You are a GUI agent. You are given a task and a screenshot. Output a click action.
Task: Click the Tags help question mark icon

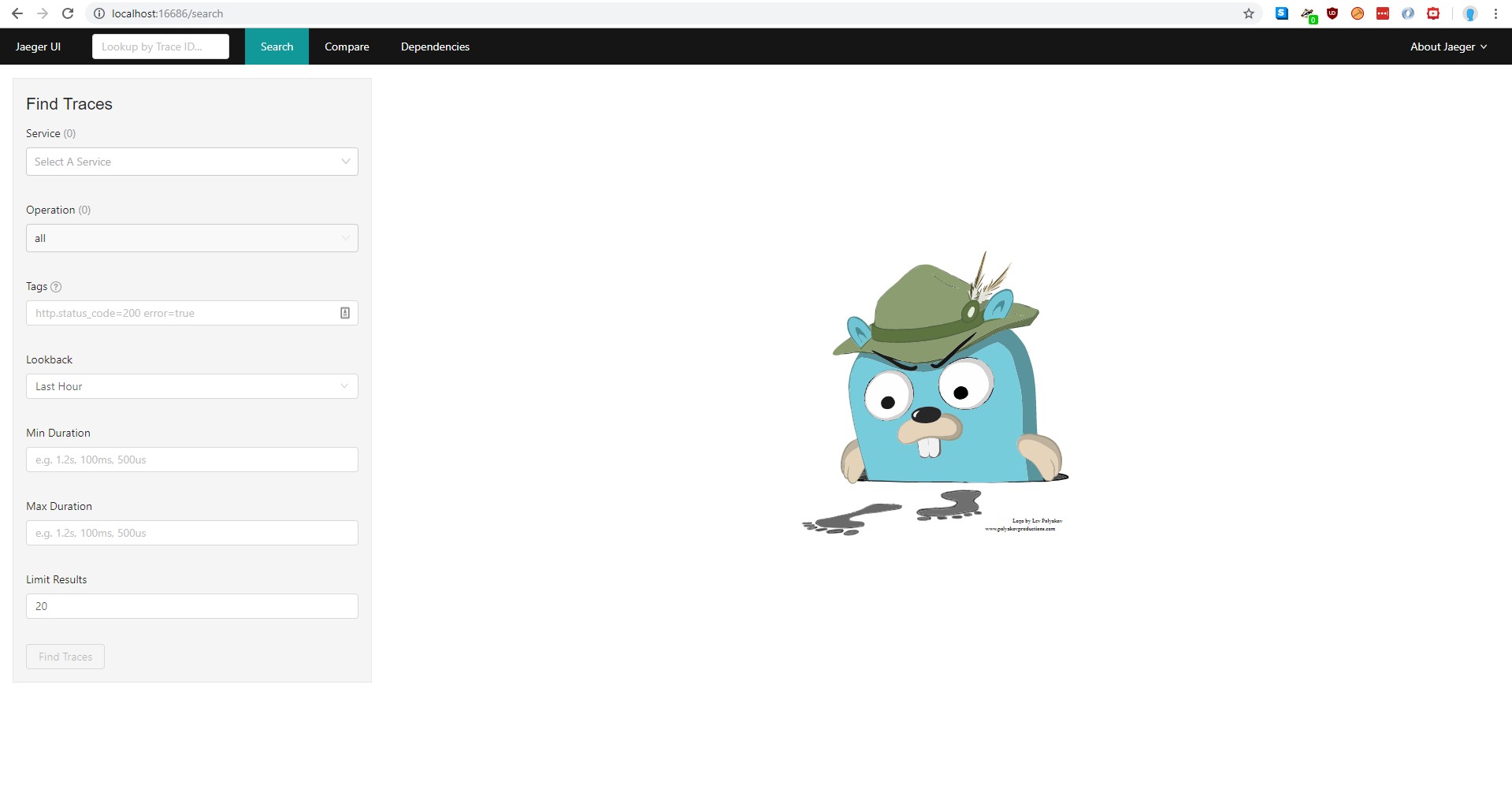coord(56,287)
